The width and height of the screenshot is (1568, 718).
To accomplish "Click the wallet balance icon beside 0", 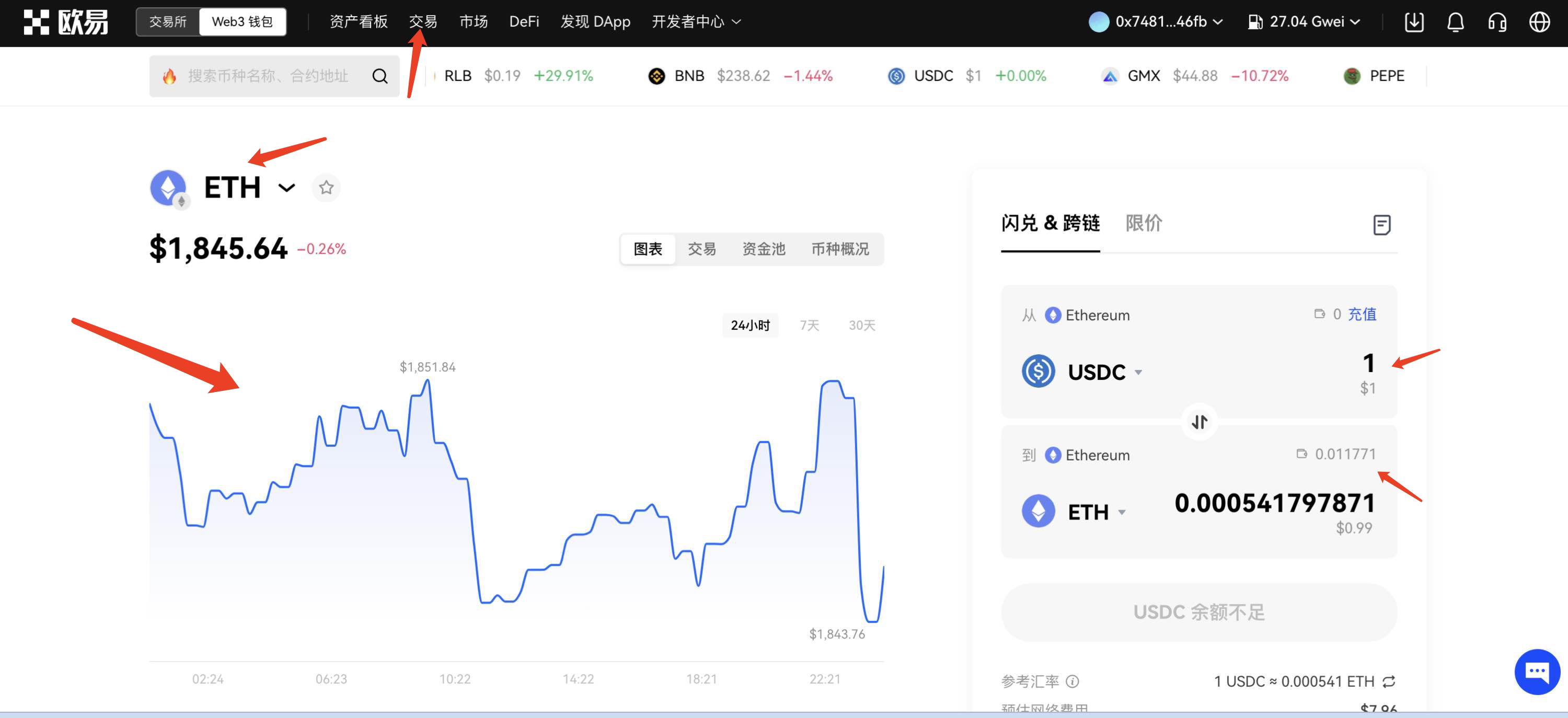I will point(1319,314).
